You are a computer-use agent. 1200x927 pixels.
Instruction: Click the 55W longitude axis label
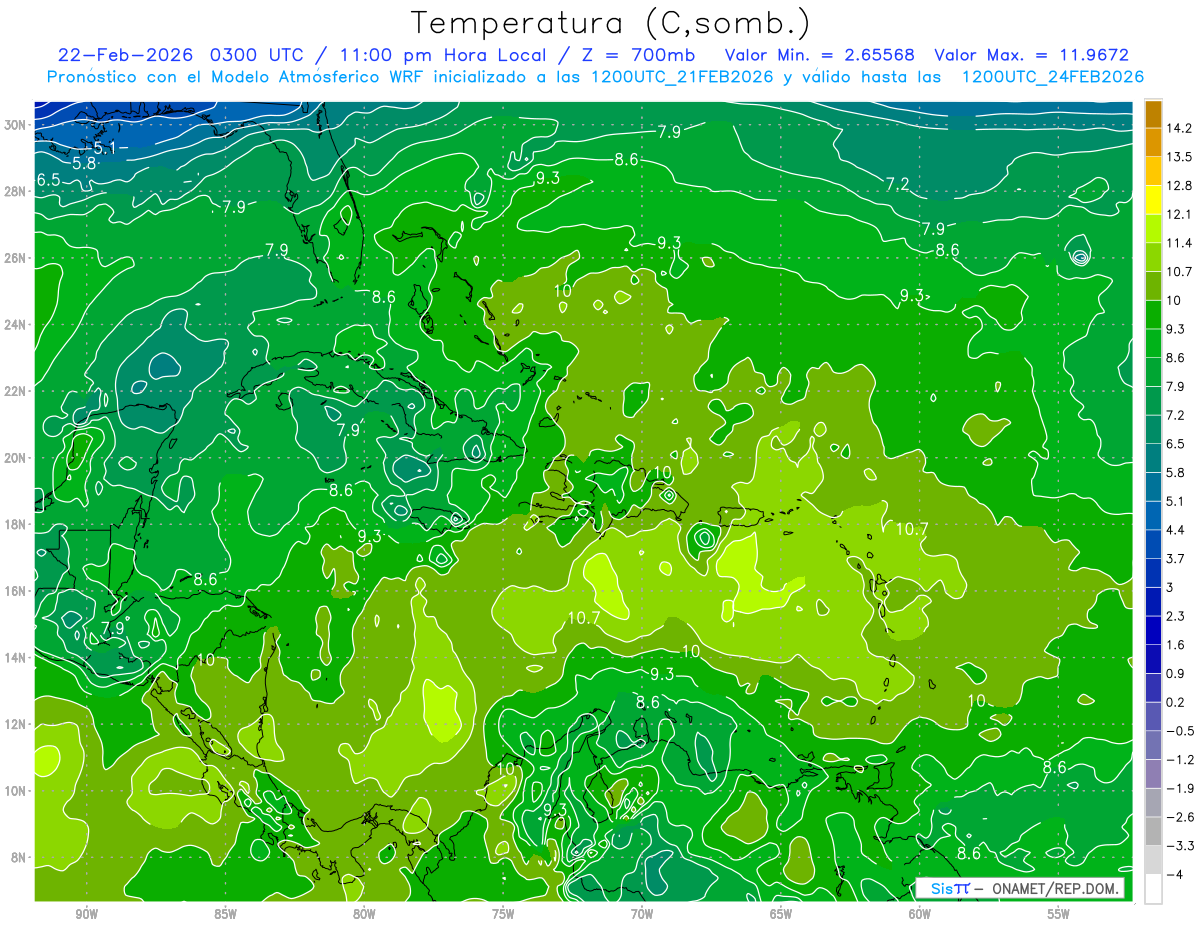1059,914
